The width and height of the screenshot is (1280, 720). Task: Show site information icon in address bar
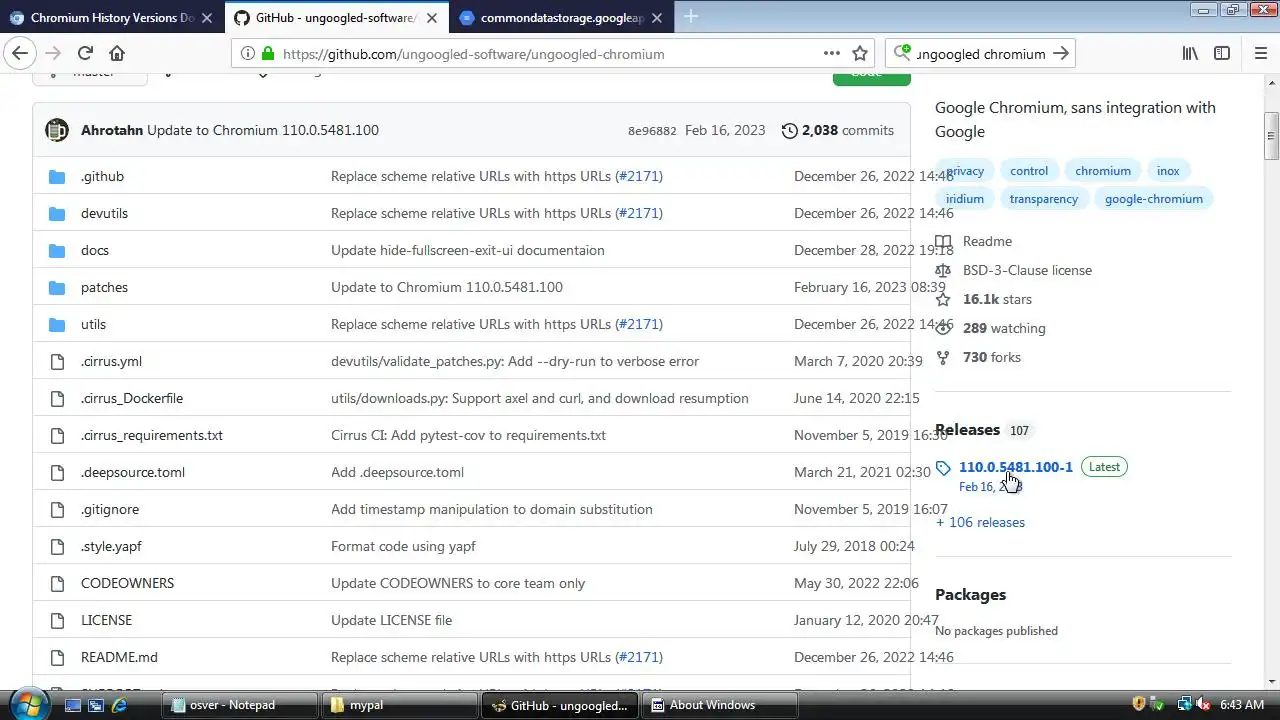pos(247,54)
